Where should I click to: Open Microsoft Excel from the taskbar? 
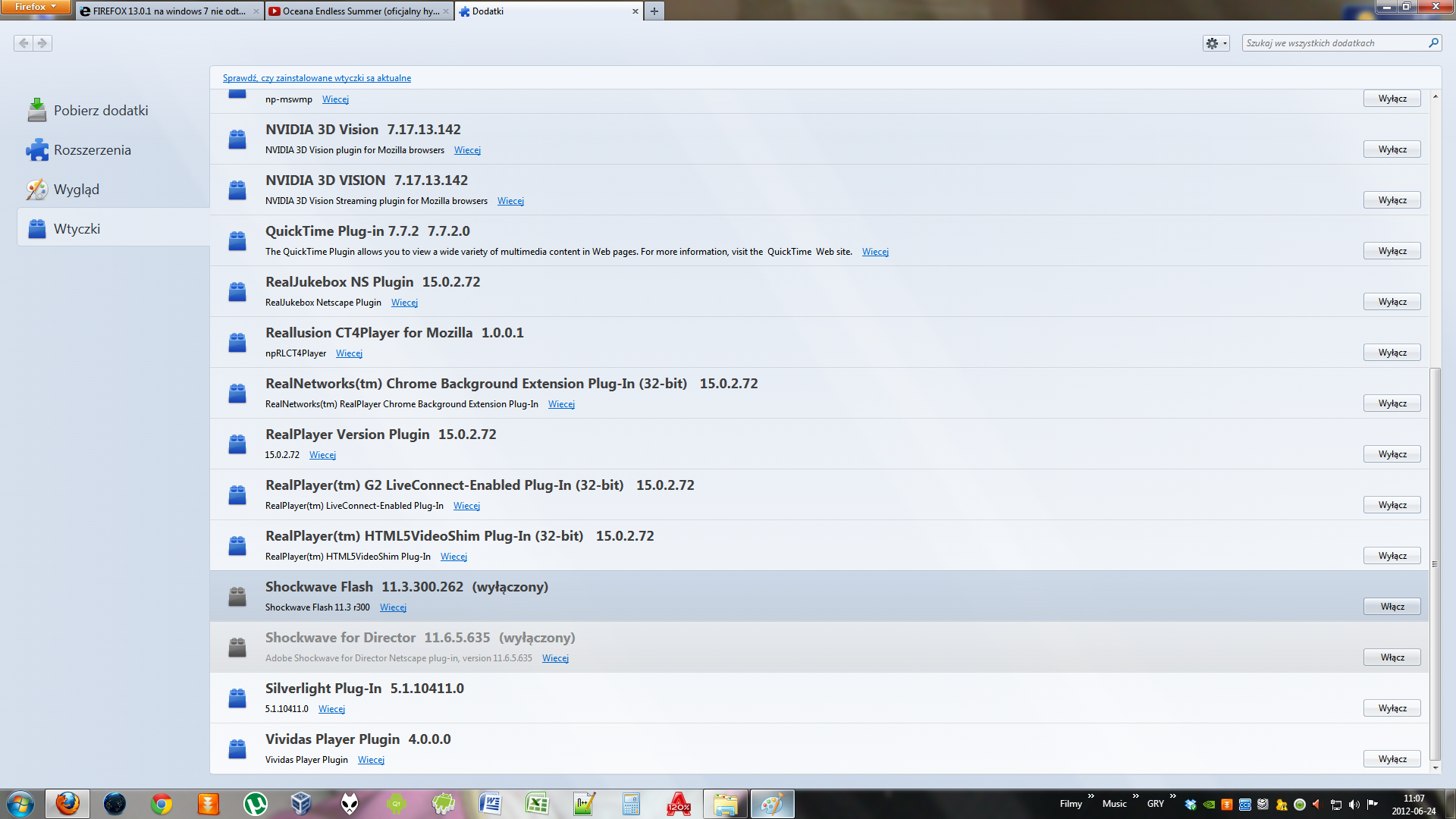click(x=538, y=804)
